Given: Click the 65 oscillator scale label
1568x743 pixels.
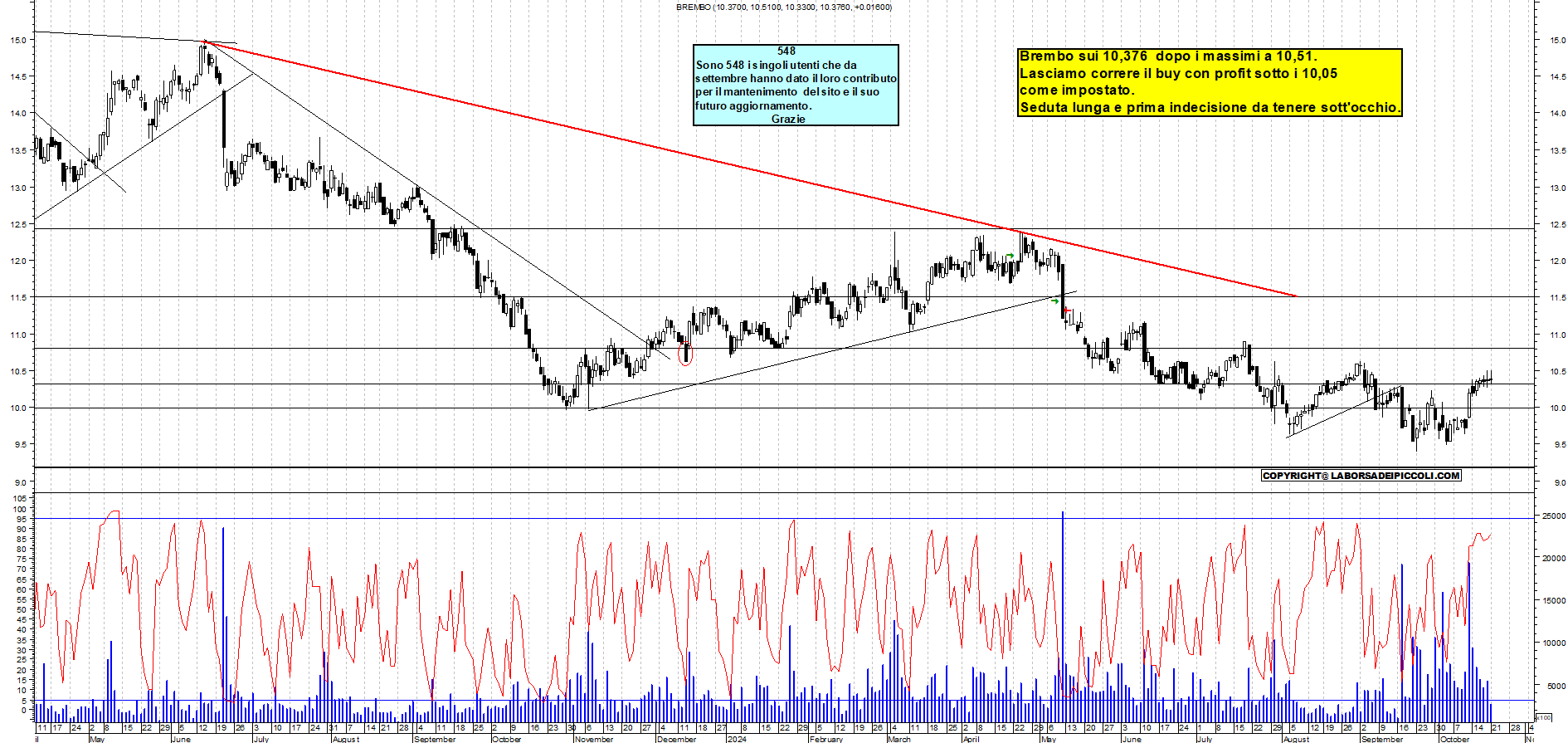Looking at the screenshot, I should point(23,579).
